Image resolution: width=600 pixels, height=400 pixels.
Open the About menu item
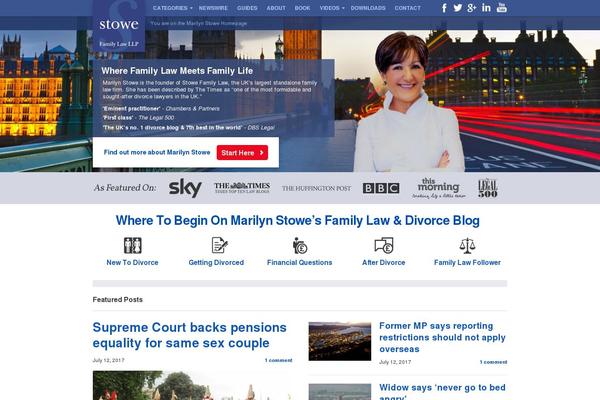click(276, 8)
